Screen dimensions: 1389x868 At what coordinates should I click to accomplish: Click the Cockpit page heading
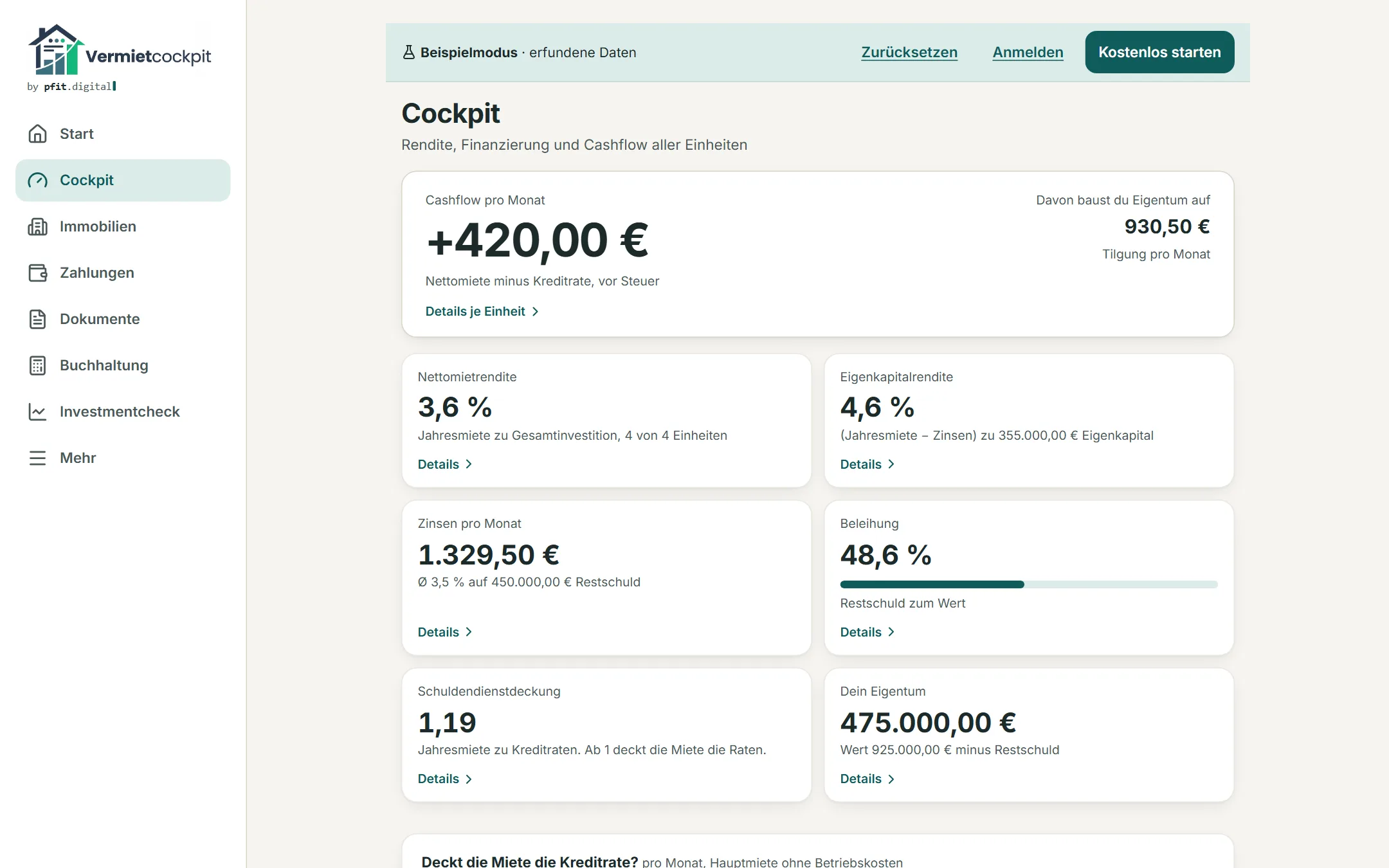pos(450,114)
